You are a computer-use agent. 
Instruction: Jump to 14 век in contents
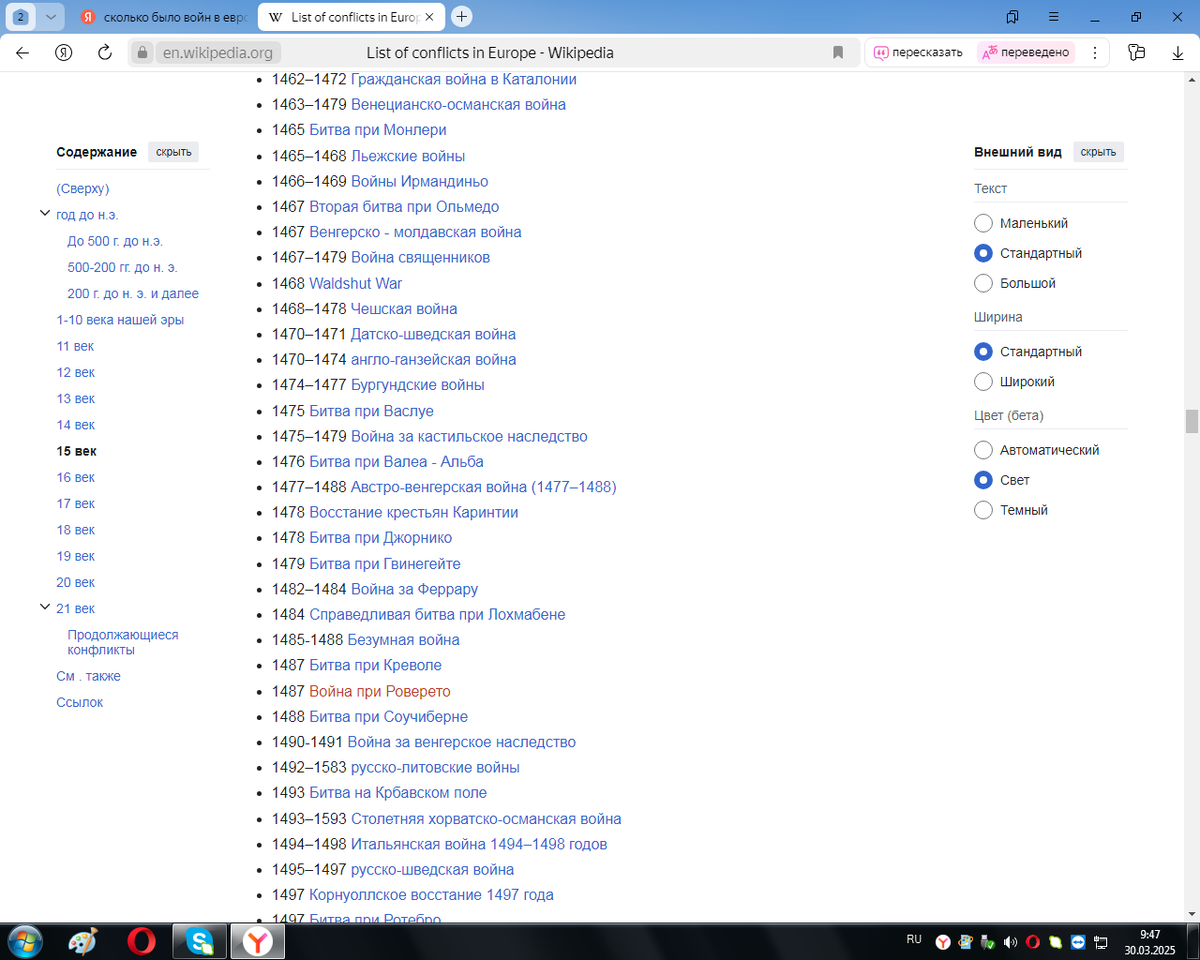tap(76, 425)
